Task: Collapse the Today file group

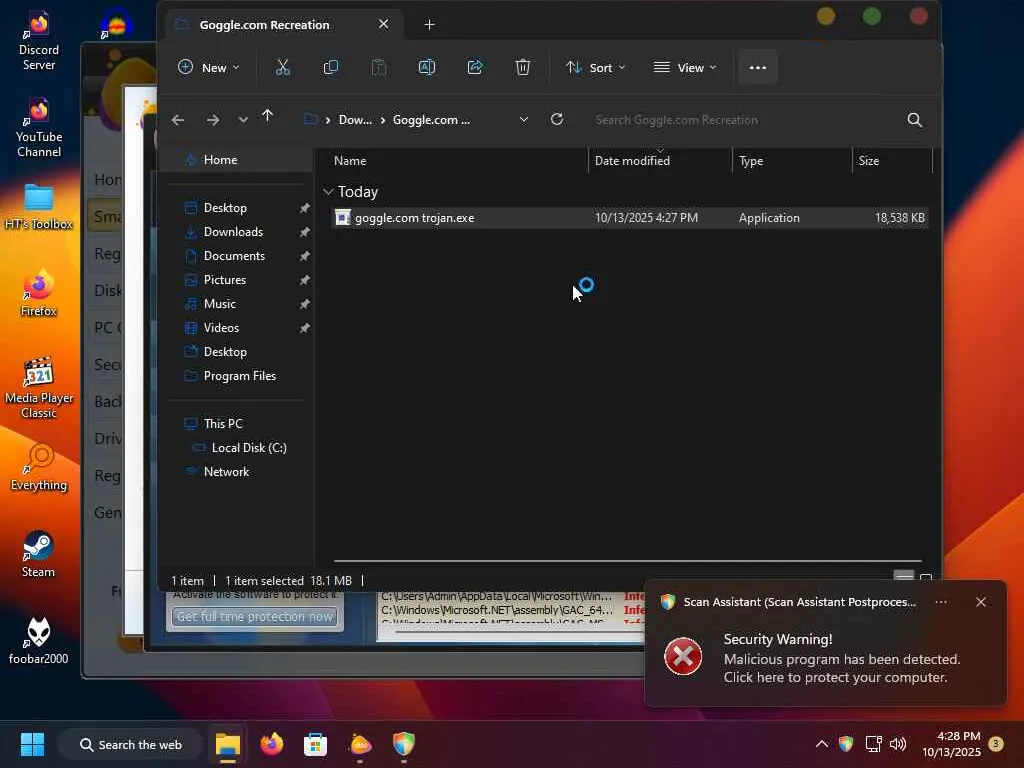Action: tap(328, 191)
